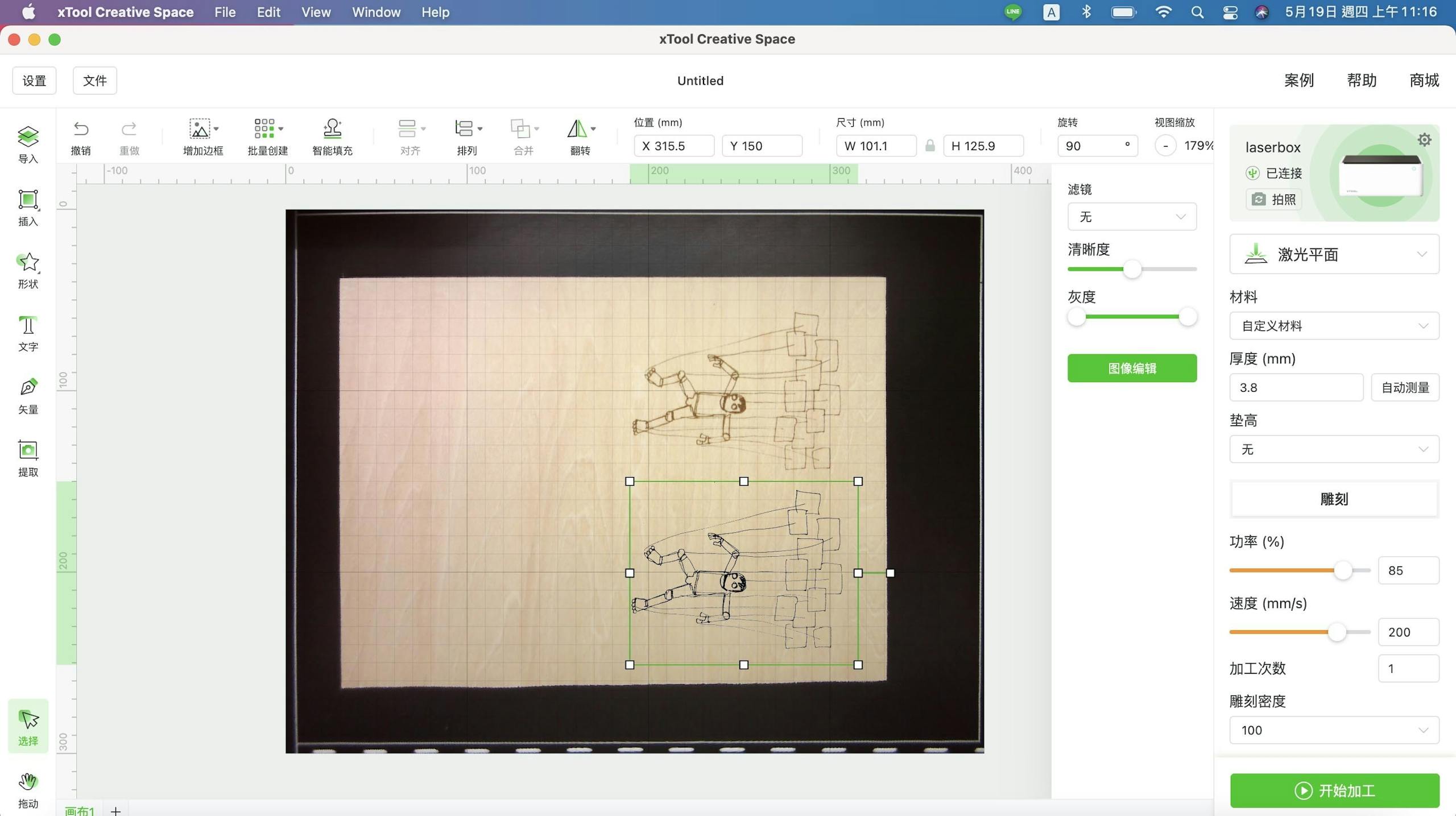Open macOS Control Center icon
The width and height of the screenshot is (1456, 816).
click(x=1230, y=12)
